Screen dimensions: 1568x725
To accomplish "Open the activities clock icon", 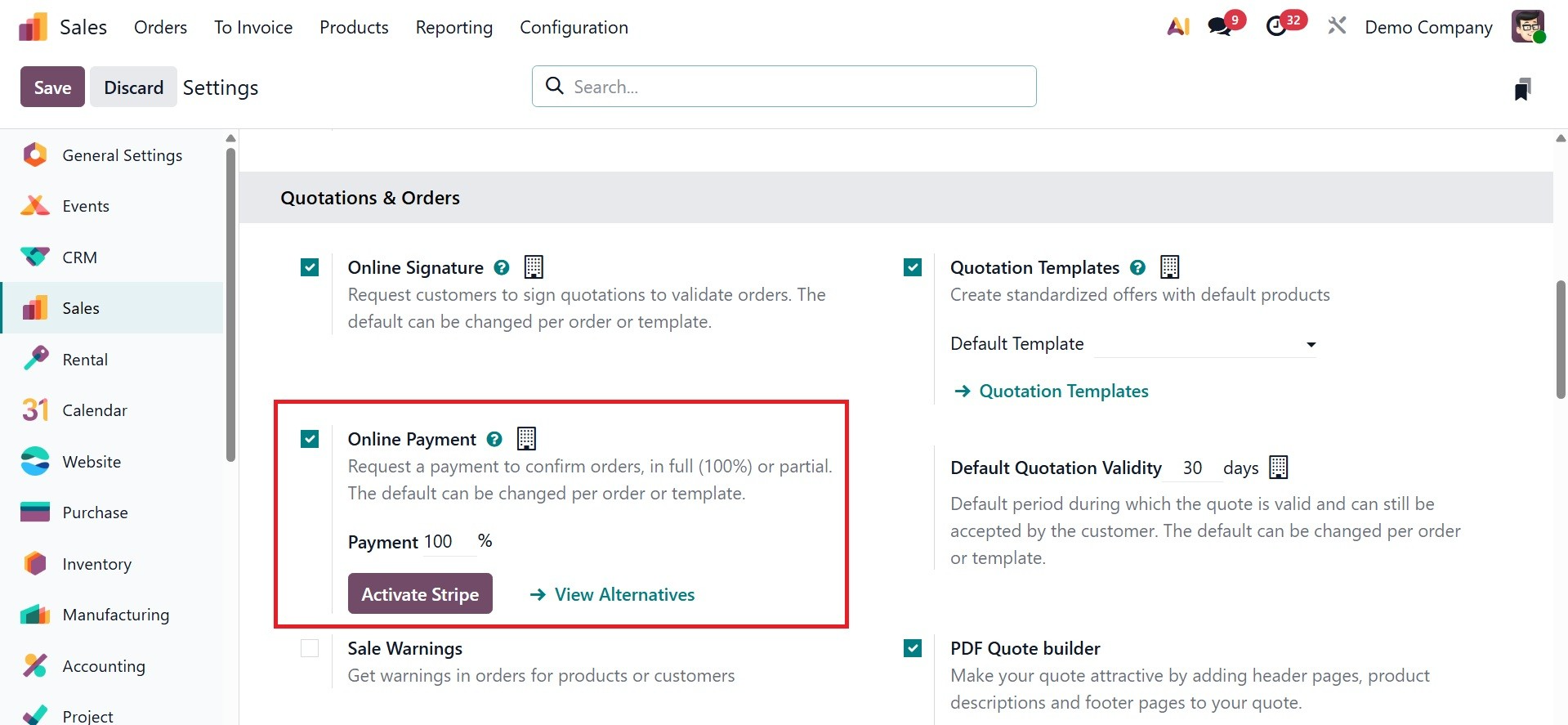I will [1276, 27].
